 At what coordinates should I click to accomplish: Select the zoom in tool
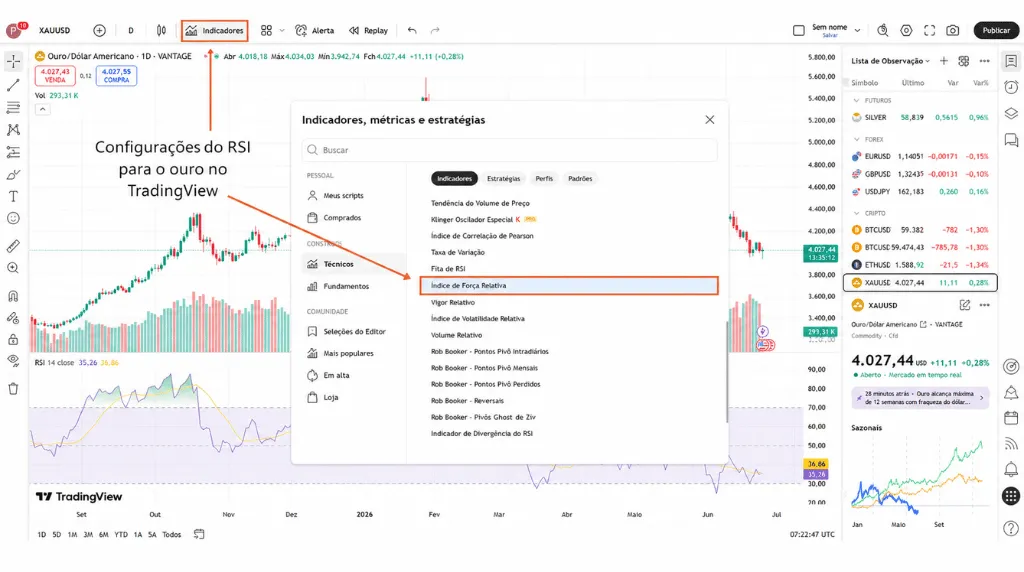[13, 268]
